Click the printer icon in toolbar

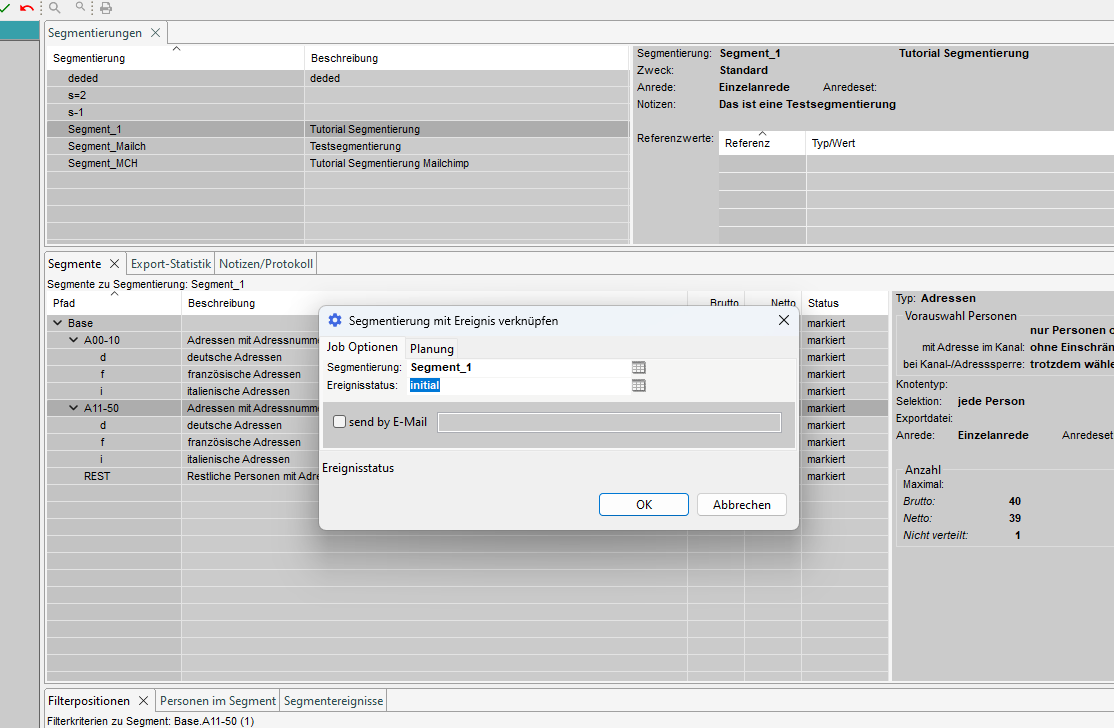[x=106, y=8]
